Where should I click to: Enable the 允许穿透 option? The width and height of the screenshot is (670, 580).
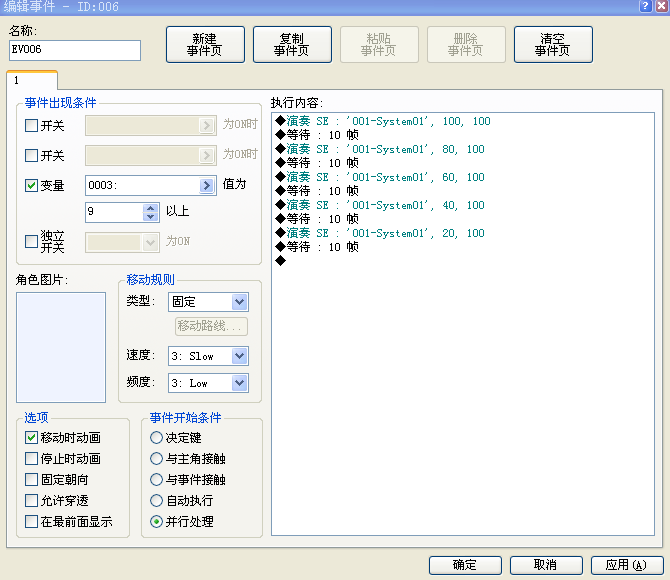(31, 501)
